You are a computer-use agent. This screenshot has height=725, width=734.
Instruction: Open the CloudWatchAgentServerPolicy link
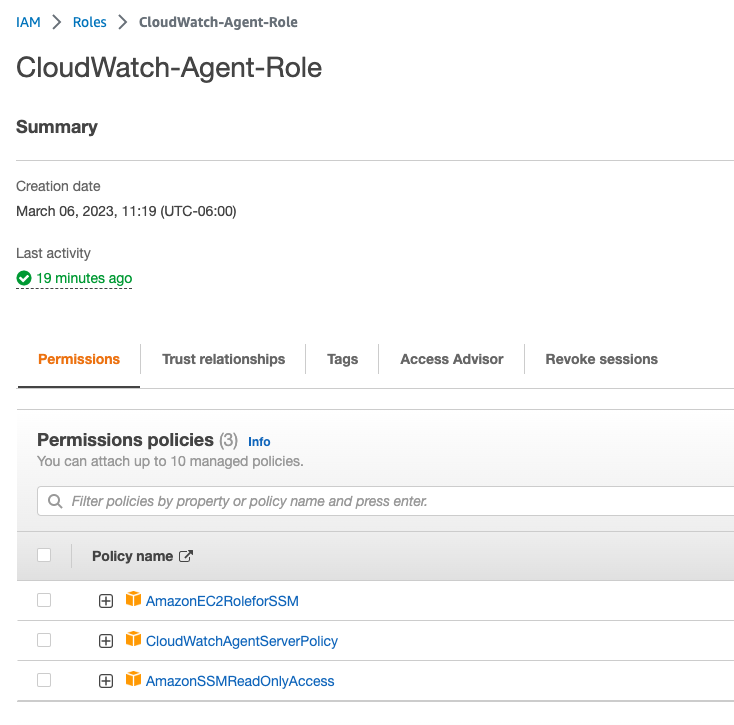point(242,641)
